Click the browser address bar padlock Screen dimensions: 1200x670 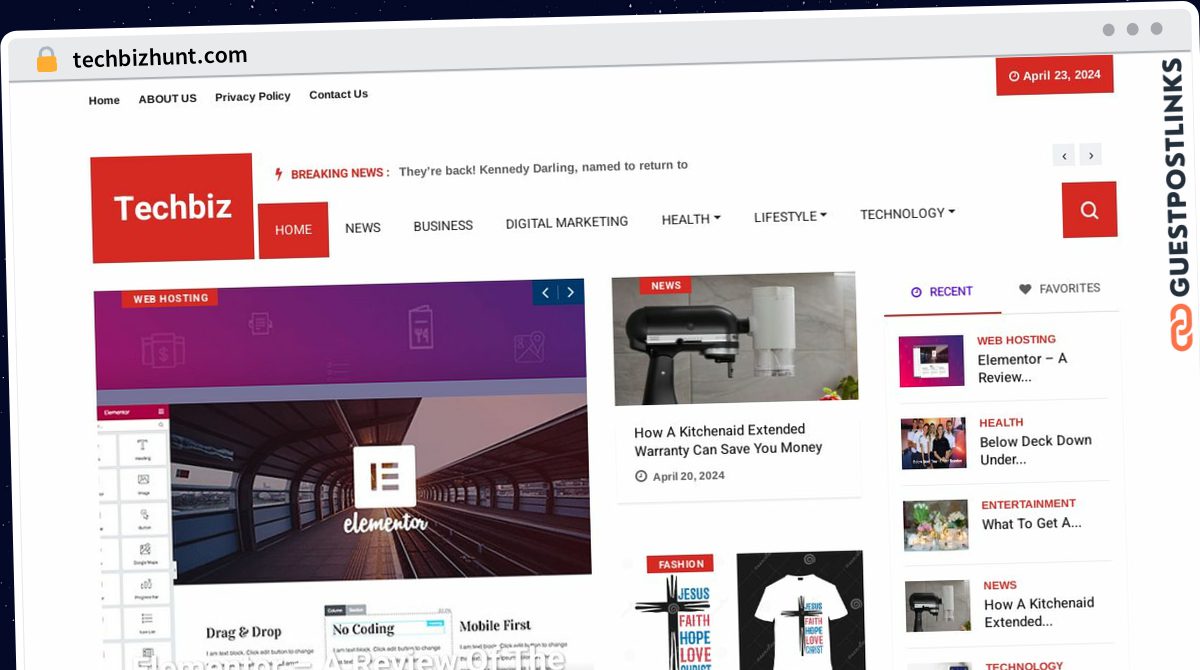tap(46, 60)
